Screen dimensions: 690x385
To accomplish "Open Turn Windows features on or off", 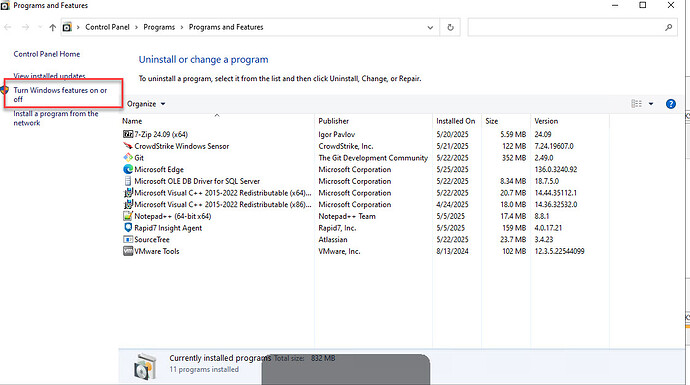I will (x=60, y=95).
